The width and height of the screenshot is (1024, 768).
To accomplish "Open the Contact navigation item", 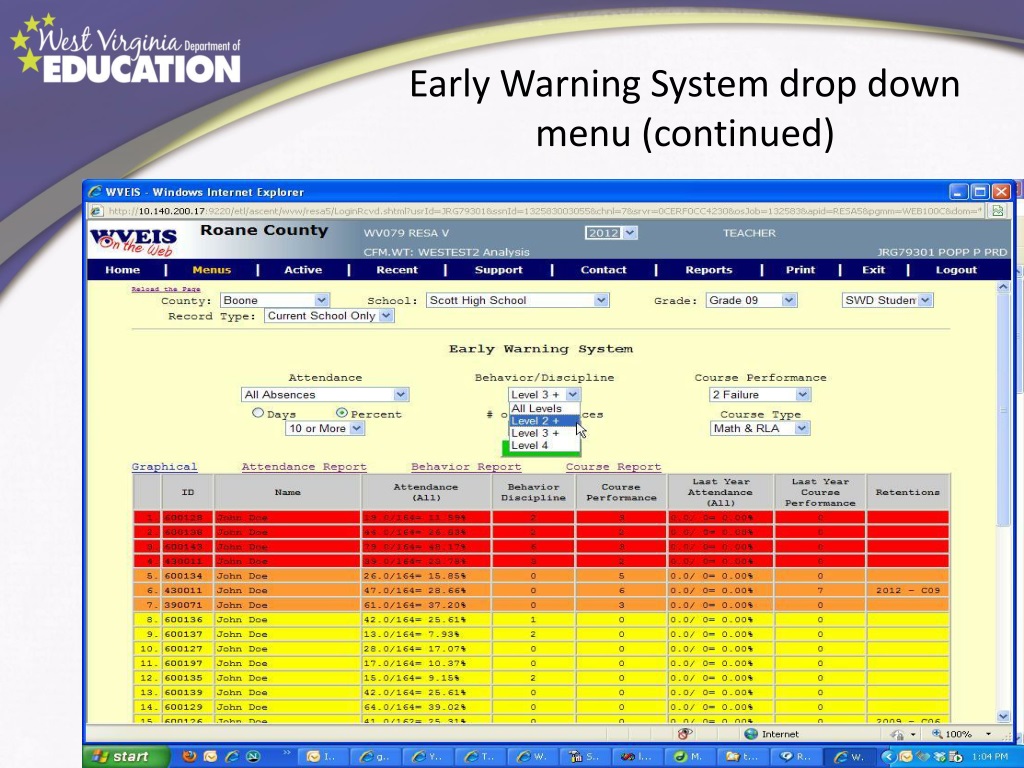I will 603,270.
